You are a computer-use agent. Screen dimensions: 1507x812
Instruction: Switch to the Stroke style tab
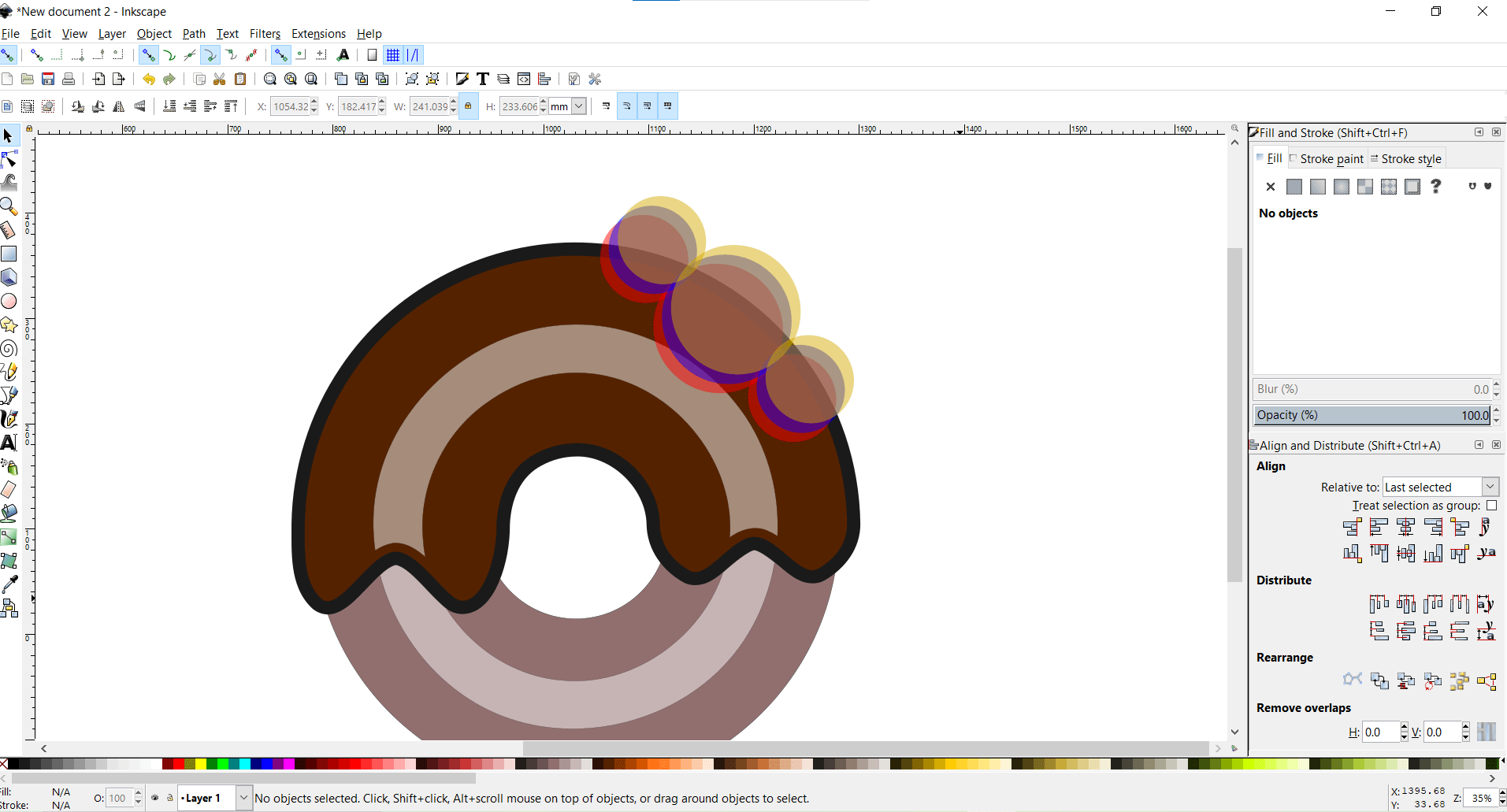[x=1406, y=158]
